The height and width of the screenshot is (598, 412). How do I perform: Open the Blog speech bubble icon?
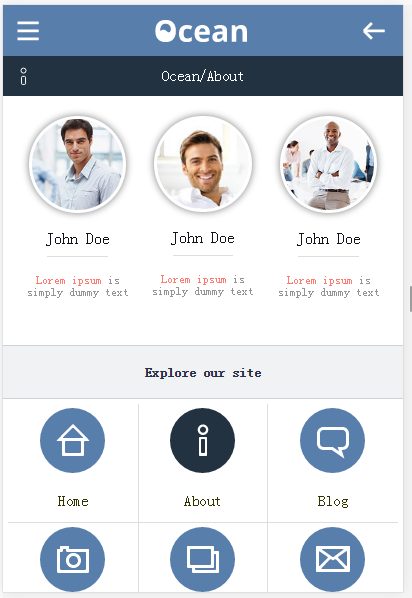click(x=332, y=440)
